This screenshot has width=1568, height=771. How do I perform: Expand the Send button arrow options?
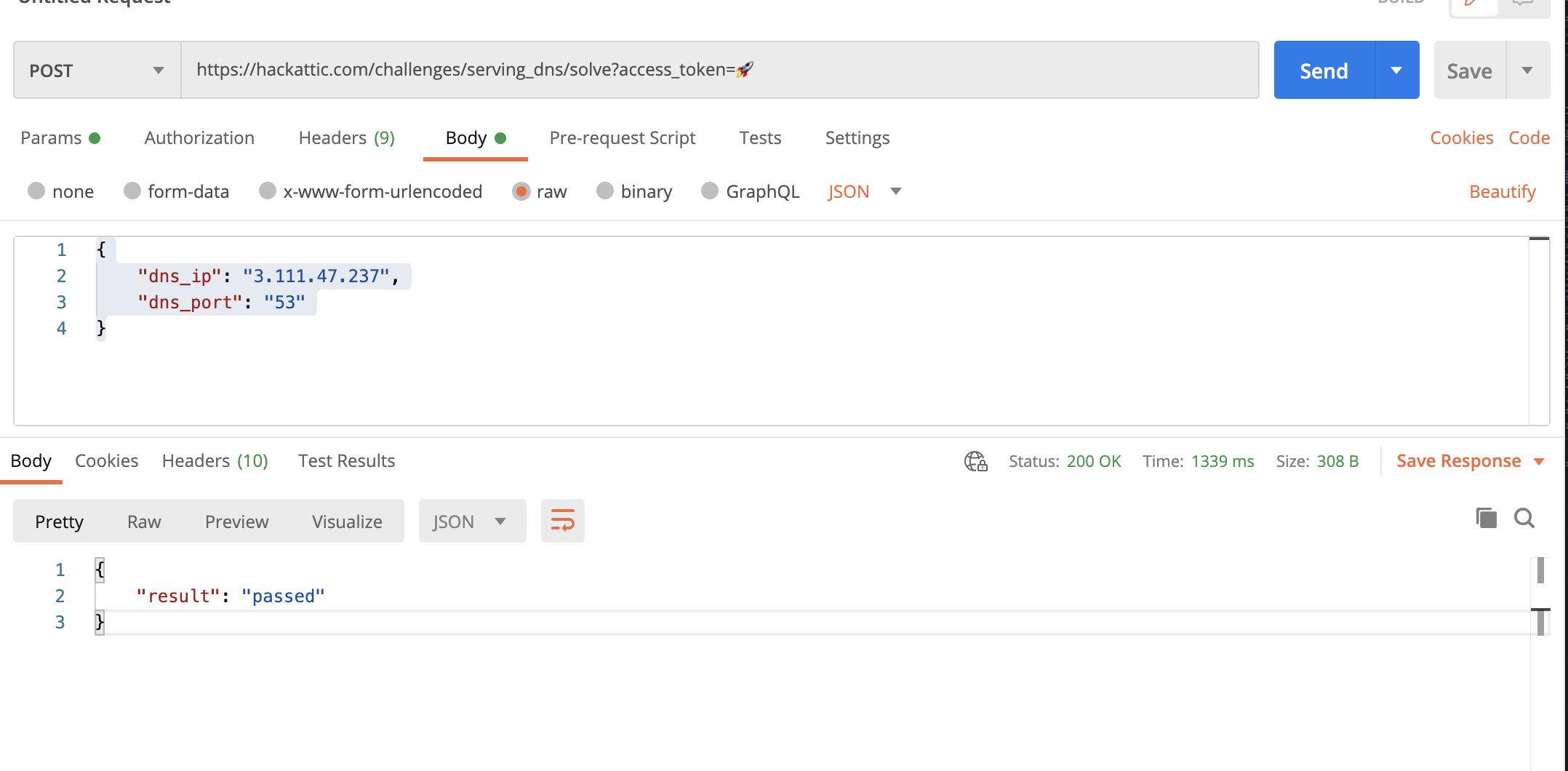[x=1396, y=70]
